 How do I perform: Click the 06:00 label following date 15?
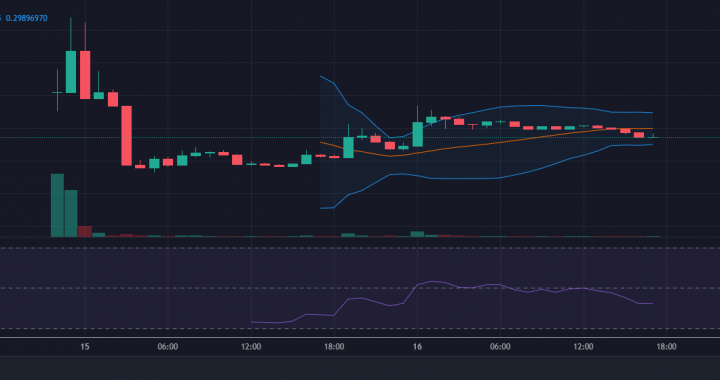coord(168,346)
